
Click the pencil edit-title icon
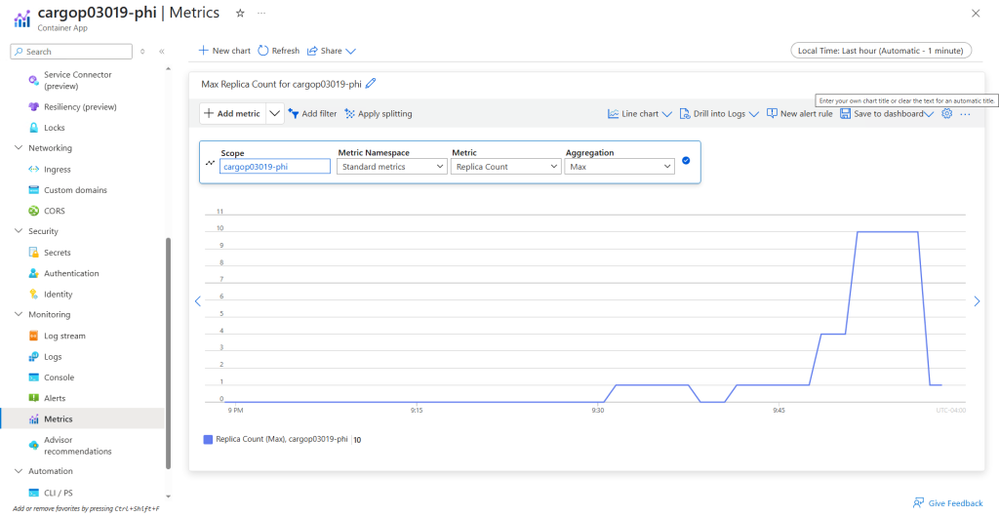pos(371,84)
